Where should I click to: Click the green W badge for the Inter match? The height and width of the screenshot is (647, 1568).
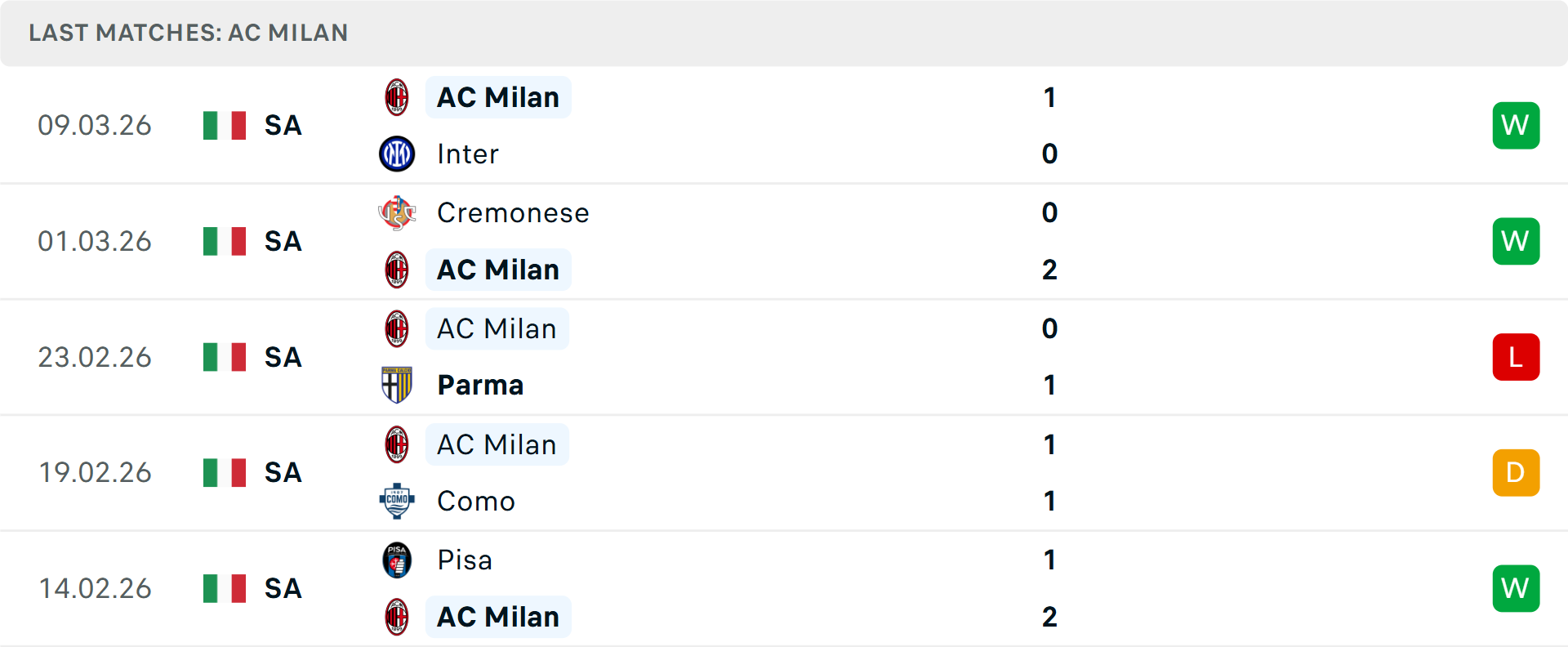pyautogui.click(x=1516, y=125)
